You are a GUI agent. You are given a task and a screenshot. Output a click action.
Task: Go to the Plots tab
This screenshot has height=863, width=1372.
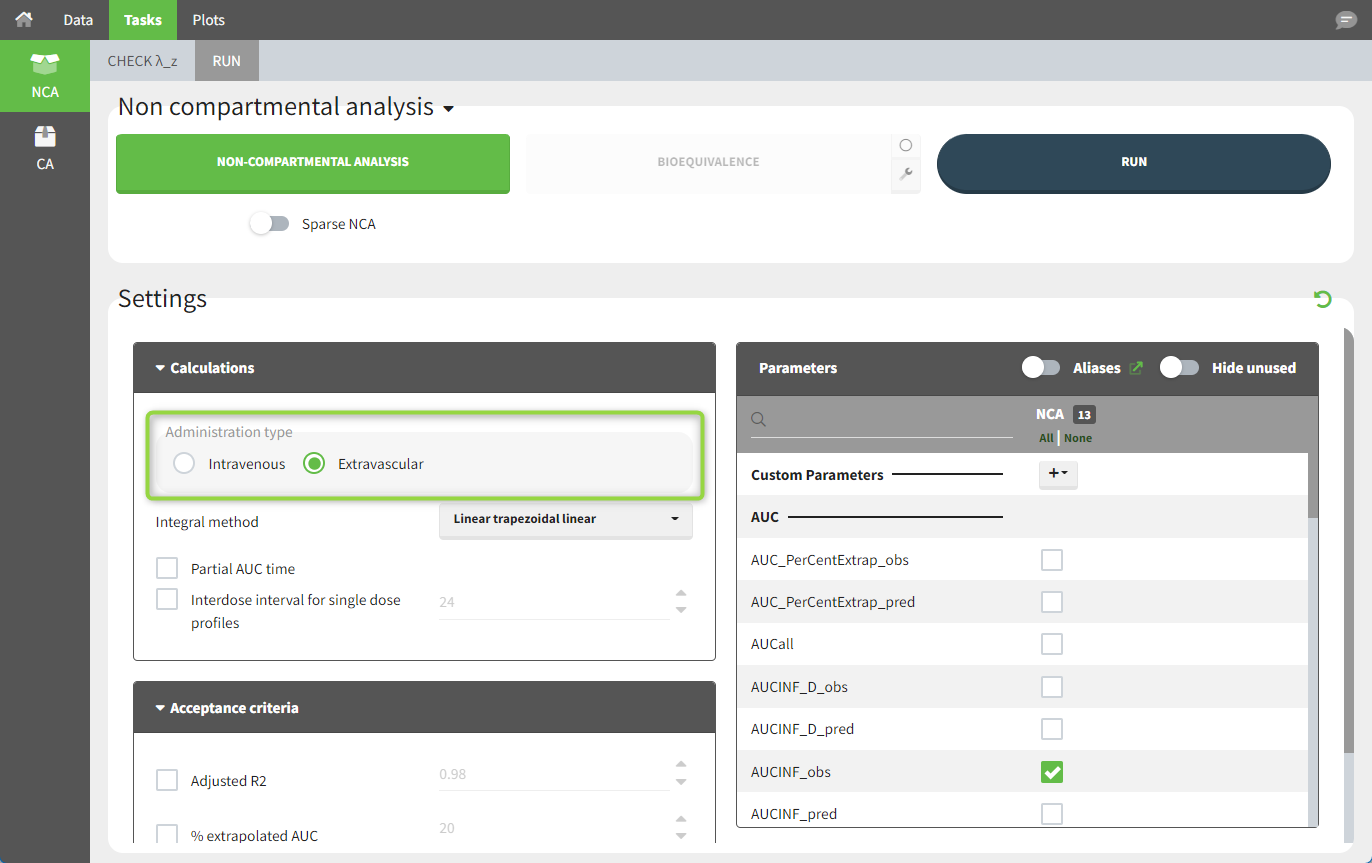(x=208, y=20)
